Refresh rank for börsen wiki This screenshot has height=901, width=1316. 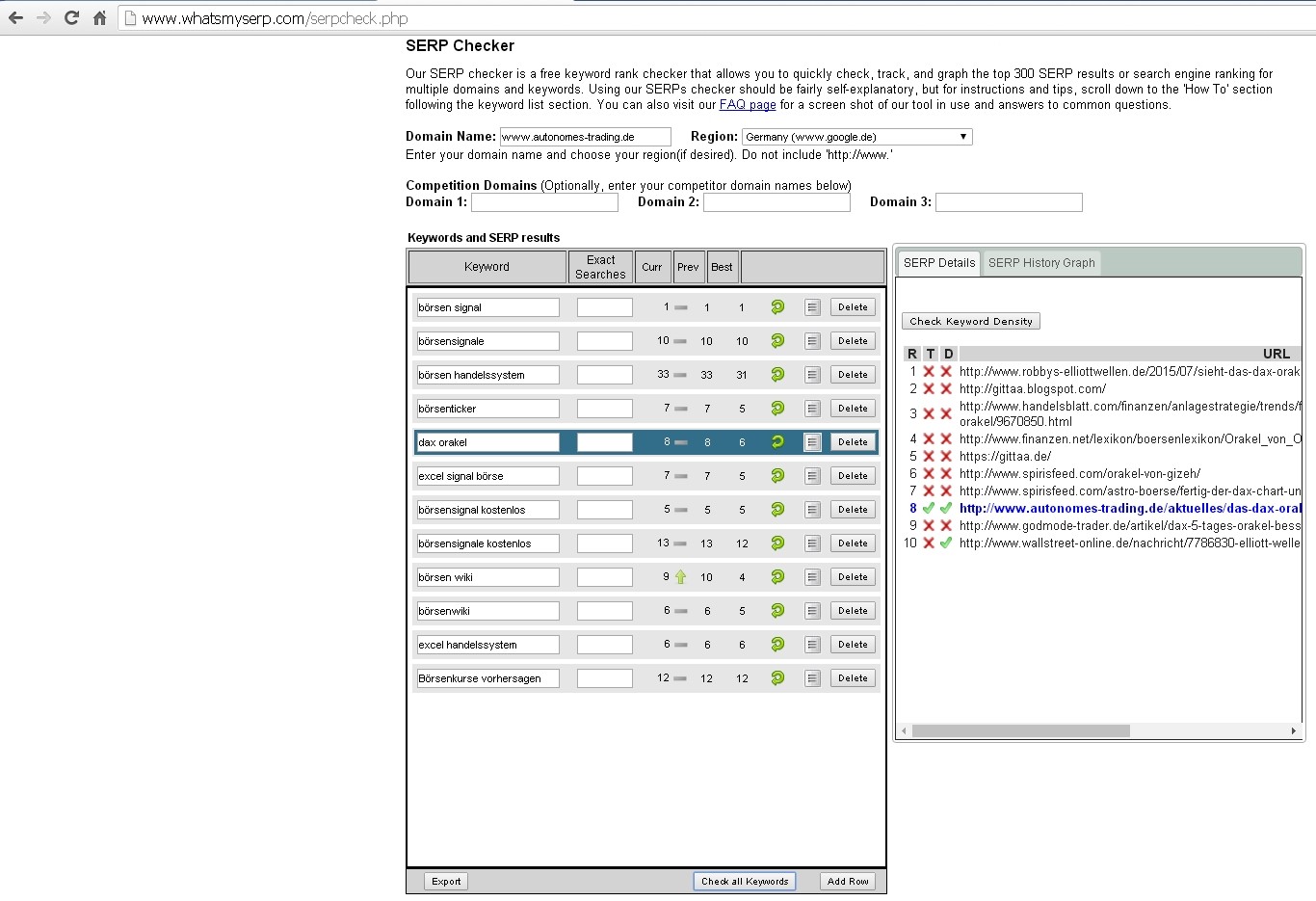(x=777, y=577)
